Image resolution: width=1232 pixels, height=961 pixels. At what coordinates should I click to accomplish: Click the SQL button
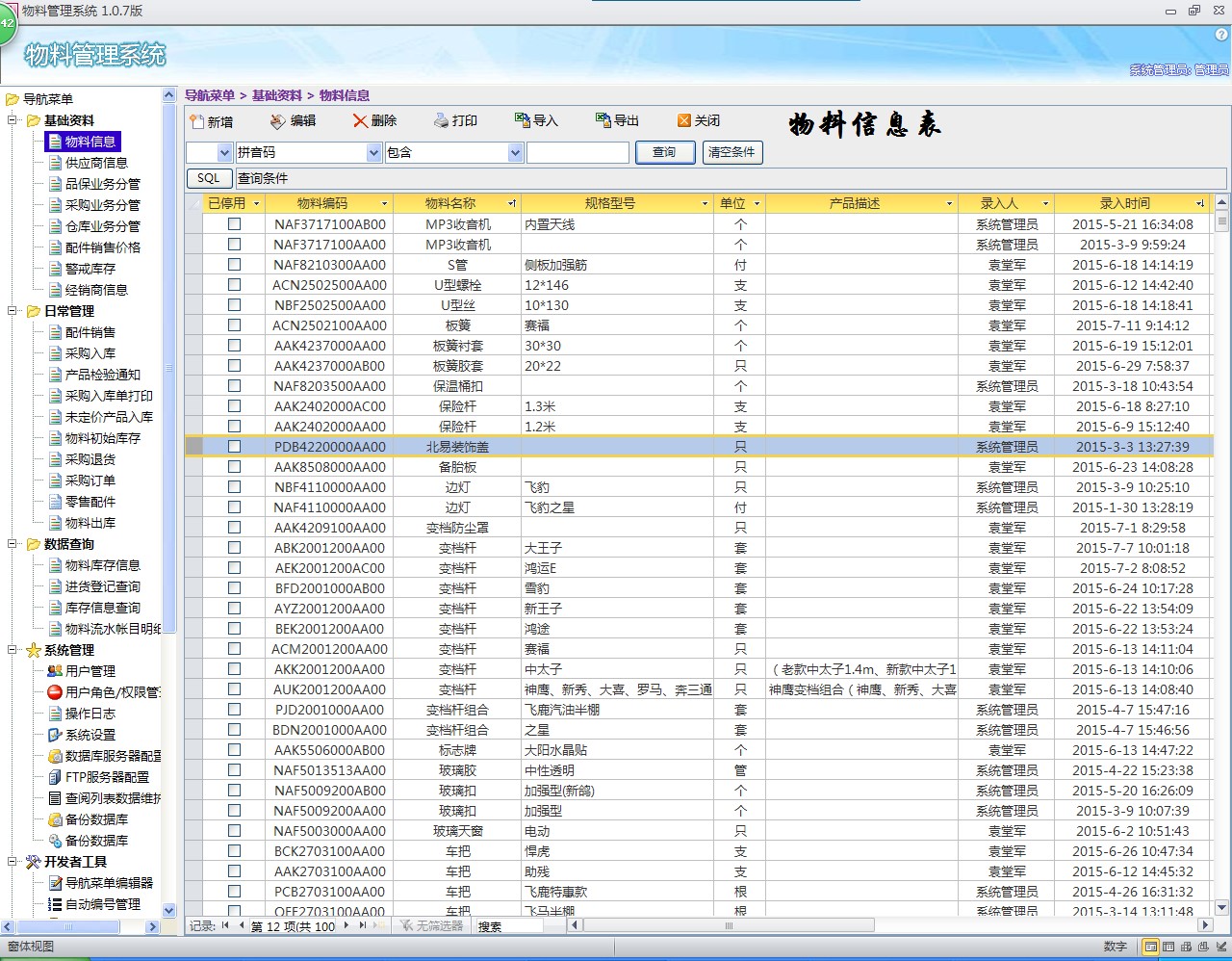click(209, 178)
